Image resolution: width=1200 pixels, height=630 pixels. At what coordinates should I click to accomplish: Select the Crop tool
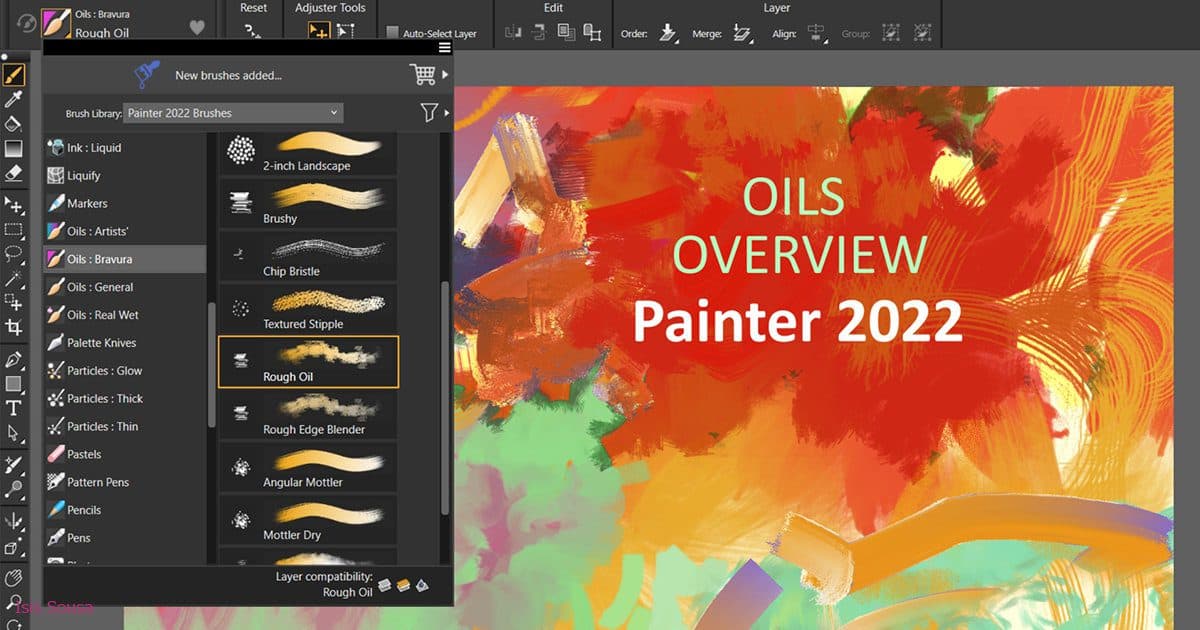tap(14, 327)
